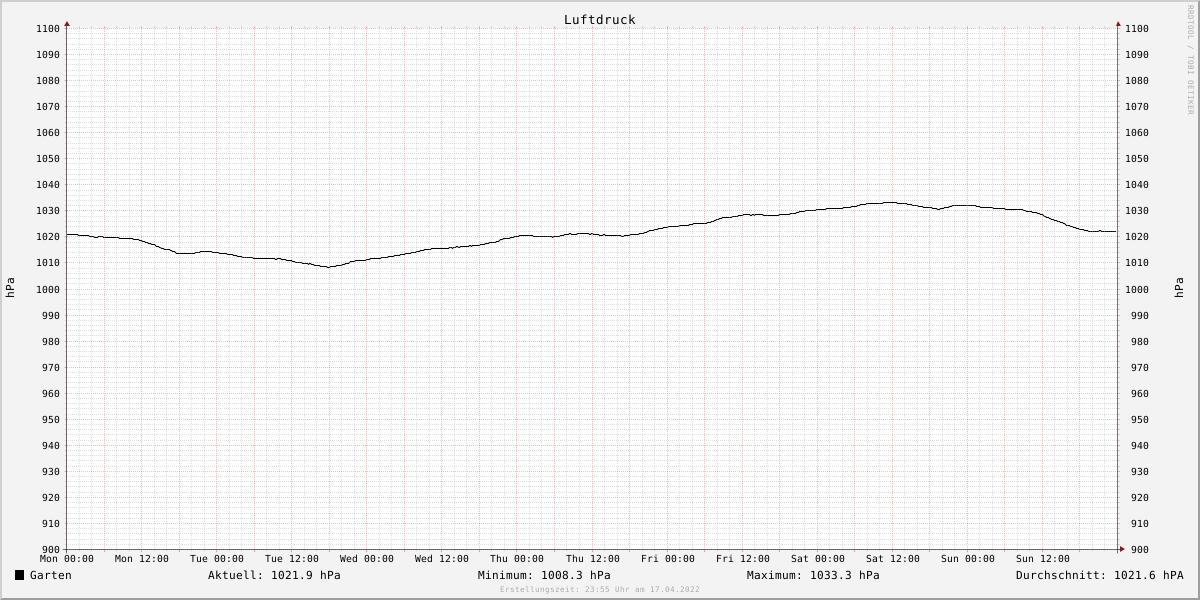Click the Mon 12:00 x-axis label
Image resolution: width=1200 pixels, height=600 pixels.
(142, 559)
